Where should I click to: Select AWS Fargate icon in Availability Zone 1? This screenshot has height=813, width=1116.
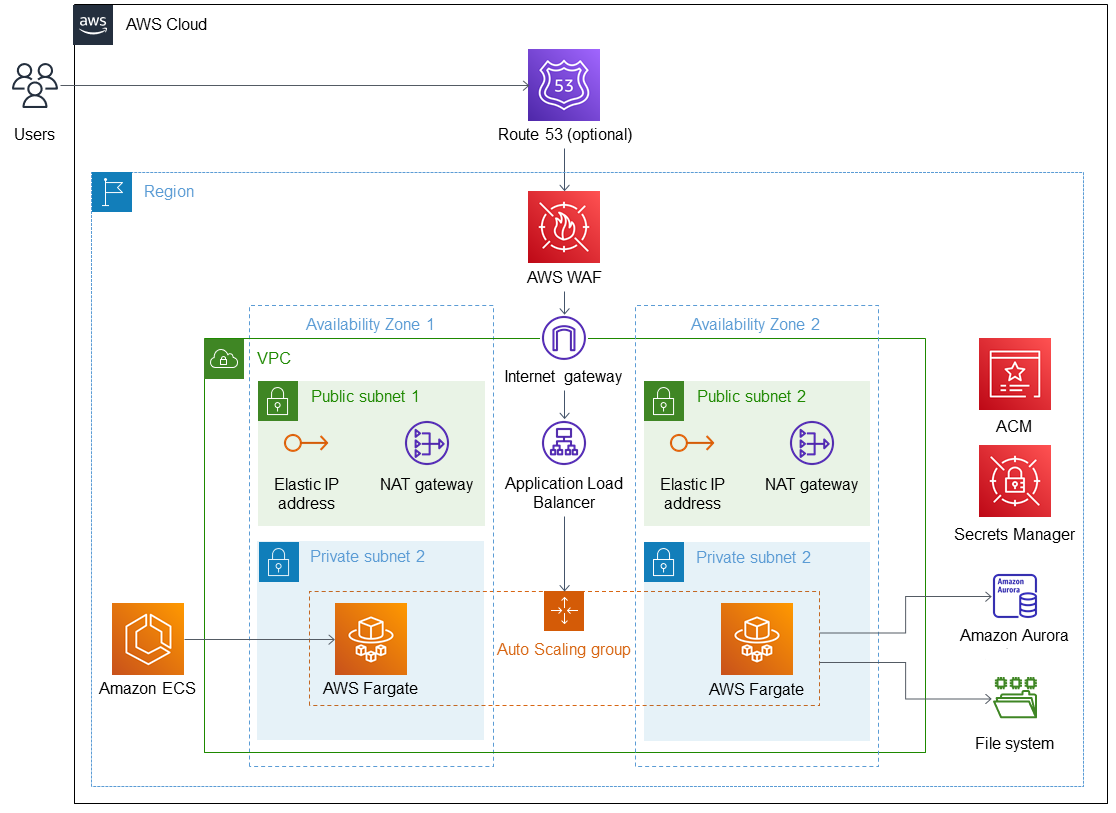click(371, 639)
